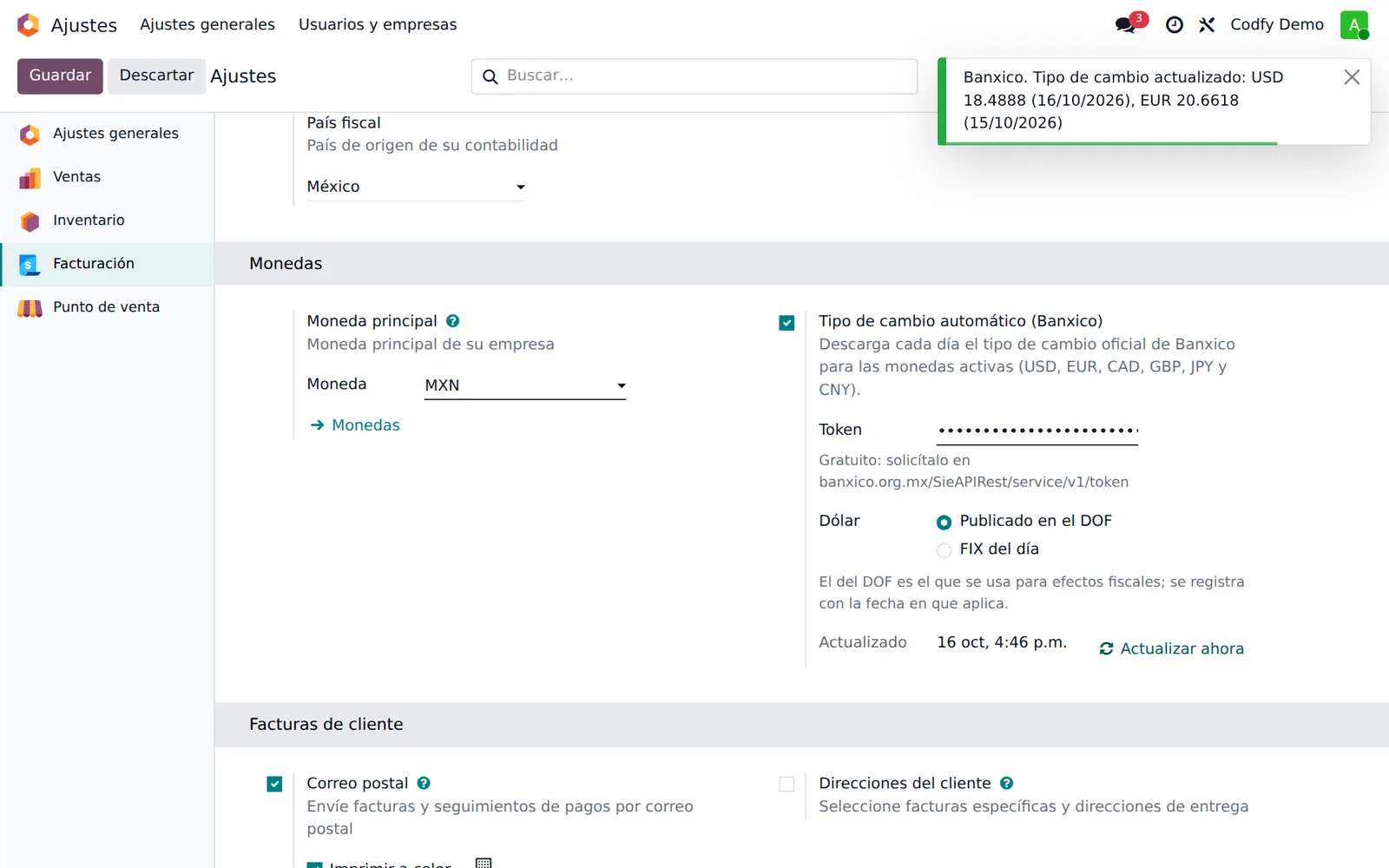Open Usuarios y empresas menu
Image resolution: width=1389 pixels, height=868 pixels.
[x=378, y=24]
